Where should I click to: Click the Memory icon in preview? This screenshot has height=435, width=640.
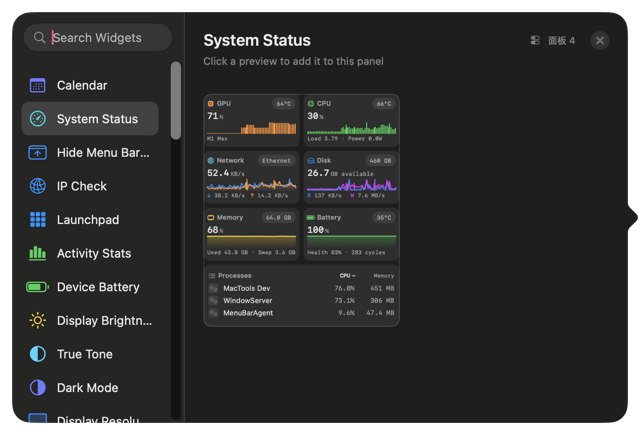(211, 218)
